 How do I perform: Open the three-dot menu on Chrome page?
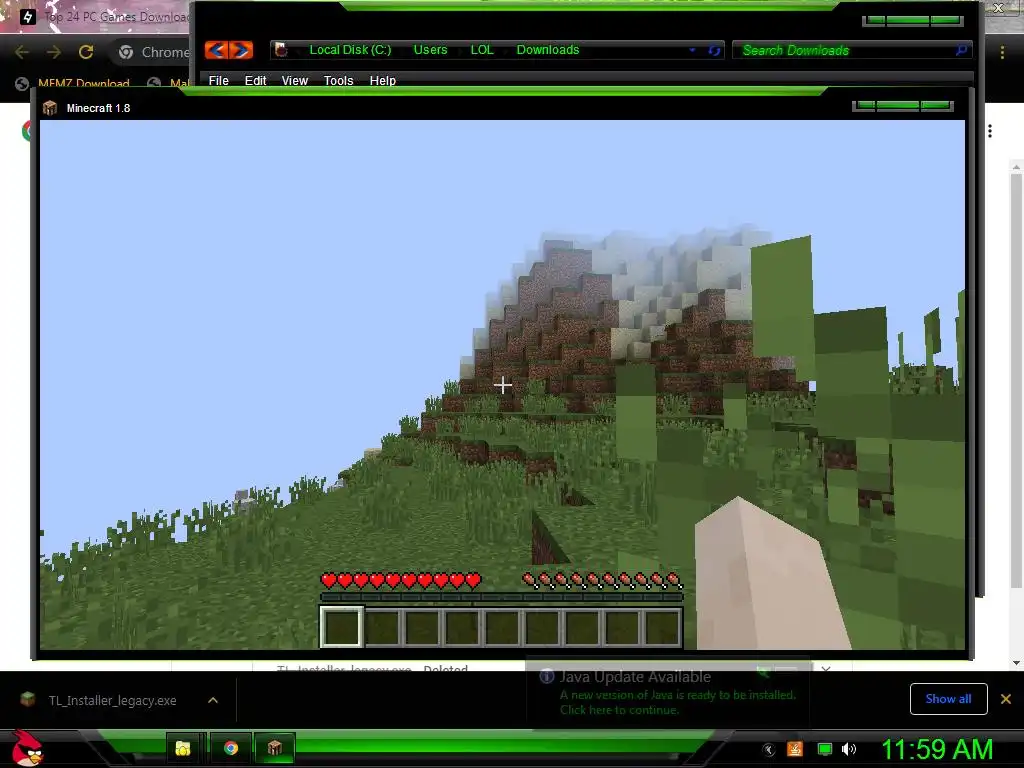(x=990, y=131)
